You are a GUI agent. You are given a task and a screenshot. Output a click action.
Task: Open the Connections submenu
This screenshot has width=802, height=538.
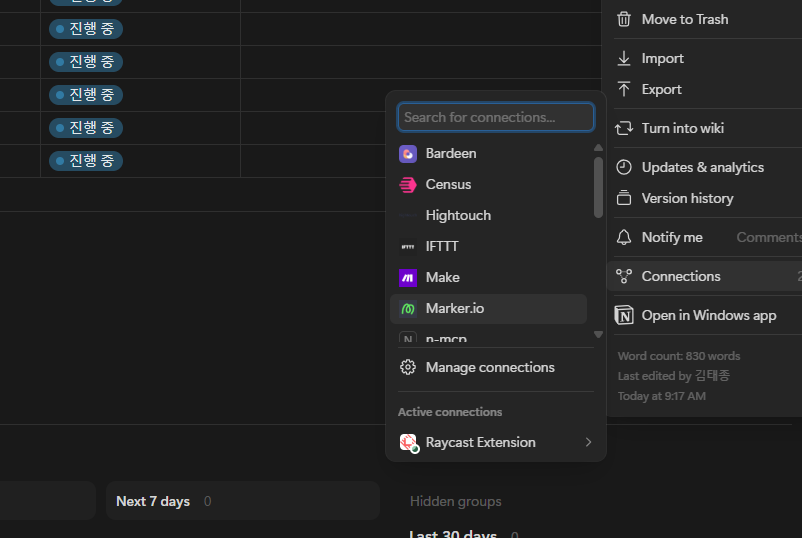pos(705,276)
